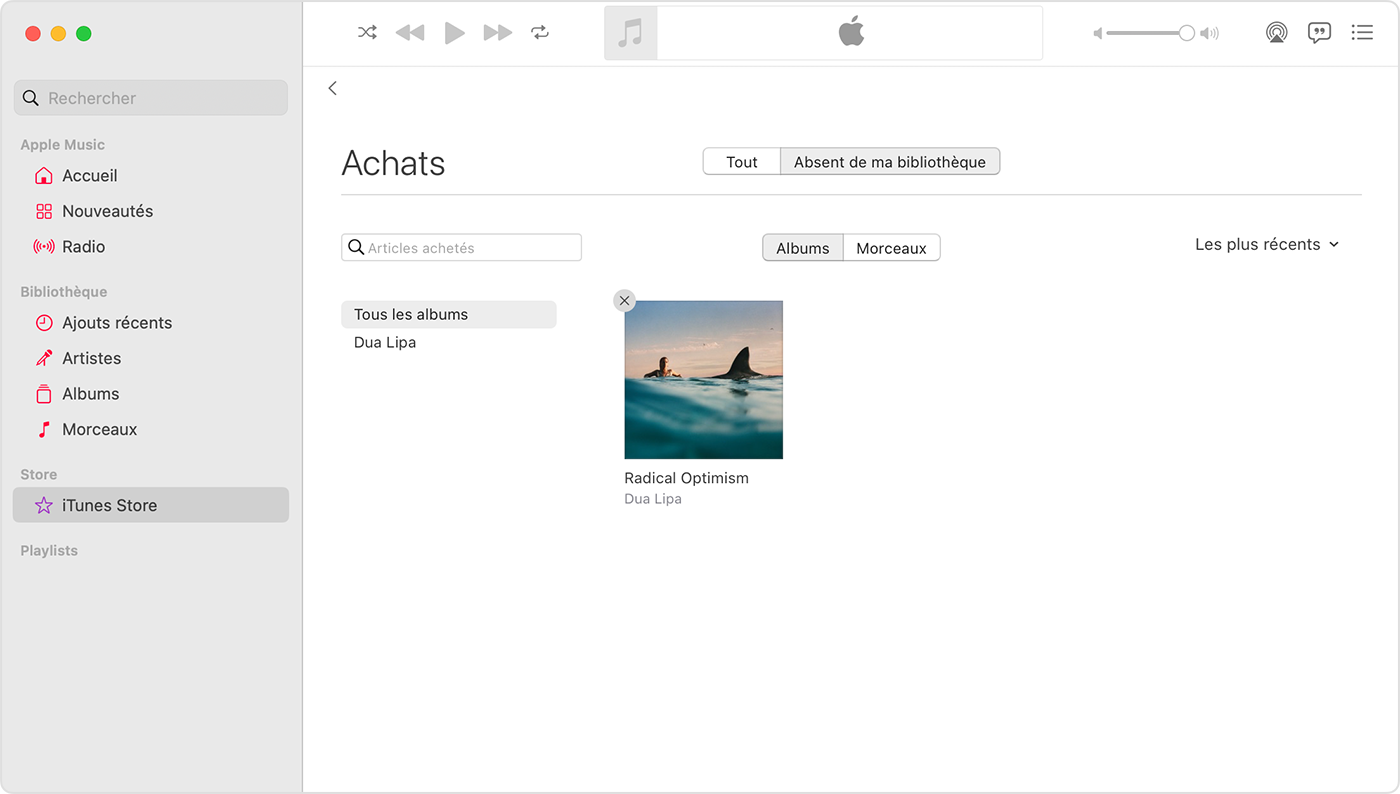The image size is (1400, 794).
Task: Enable shuffle playback
Action: click(x=367, y=32)
